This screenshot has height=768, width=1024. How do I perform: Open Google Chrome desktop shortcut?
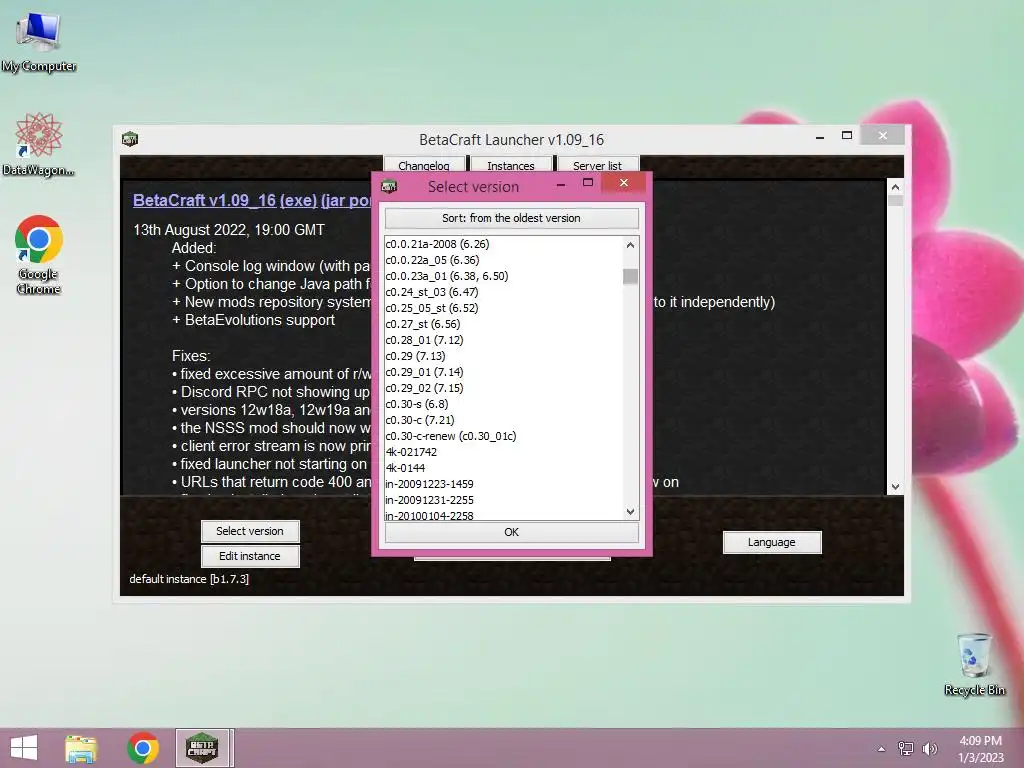tap(39, 255)
